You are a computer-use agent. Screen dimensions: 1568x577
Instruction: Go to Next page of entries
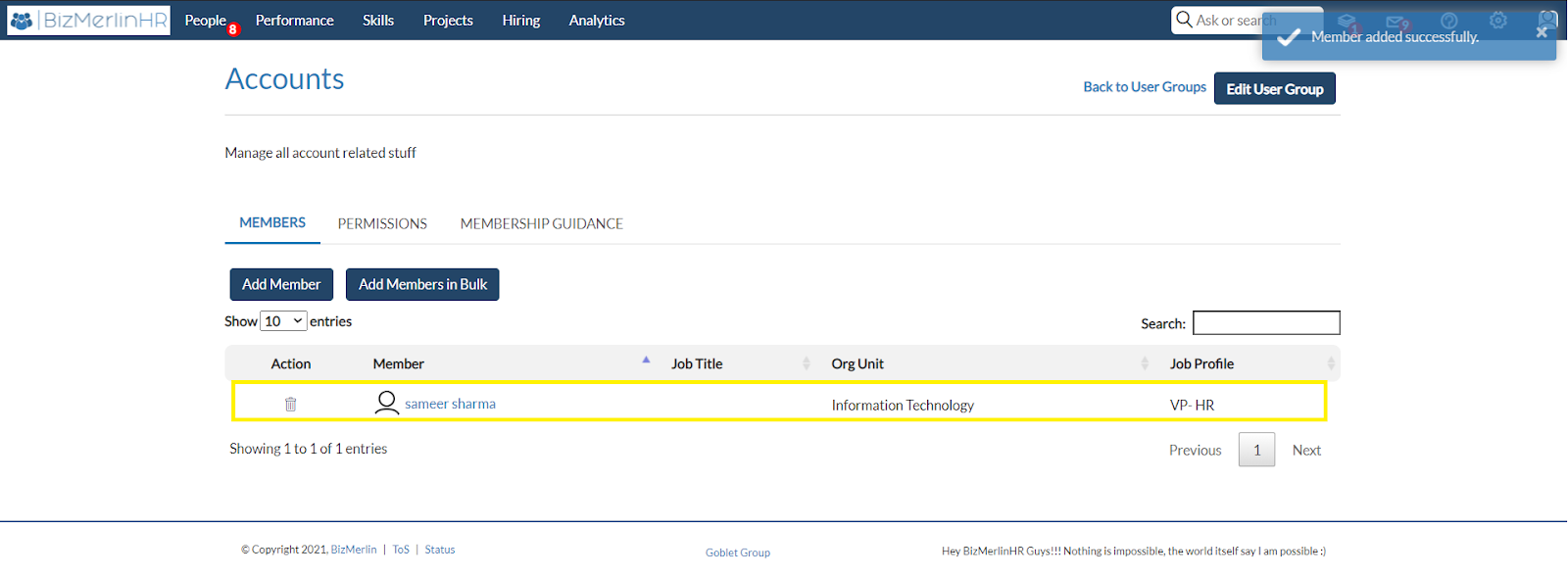1306,451
